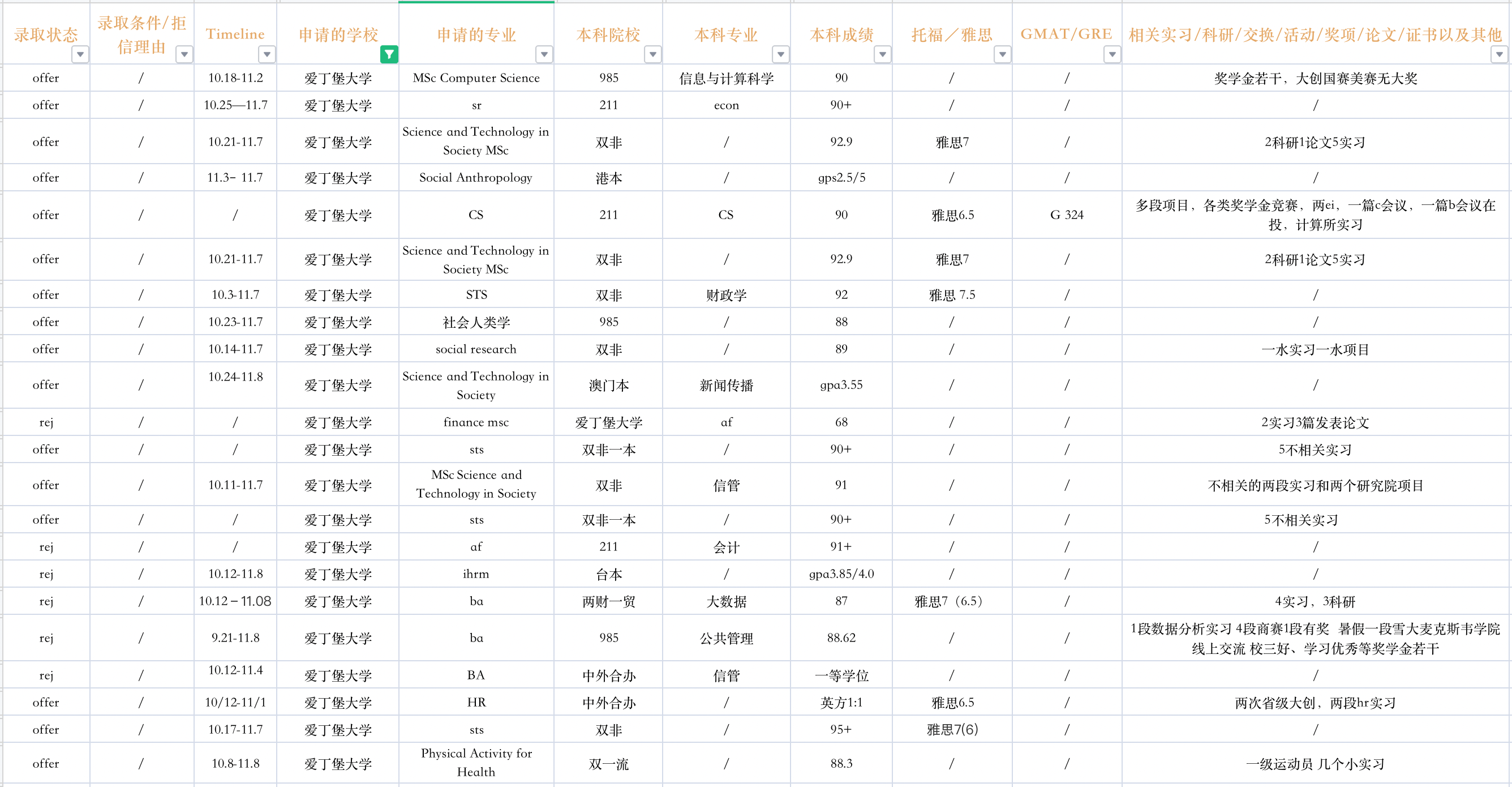Select the Physical Activity for Health cell
This screenshot has width=1512, height=787.
pyautogui.click(x=476, y=762)
